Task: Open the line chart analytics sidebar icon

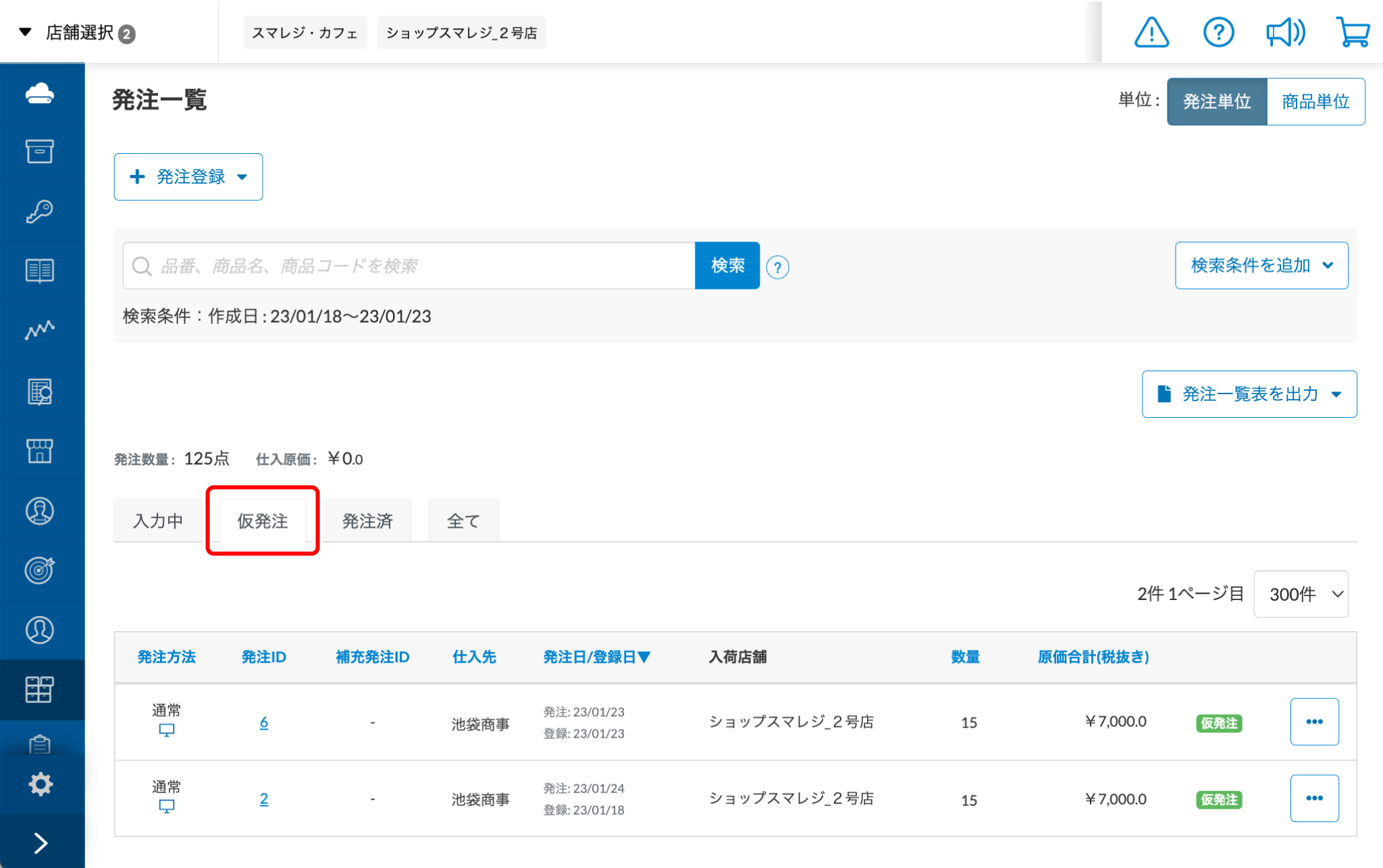Action: click(x=41, y=330)
